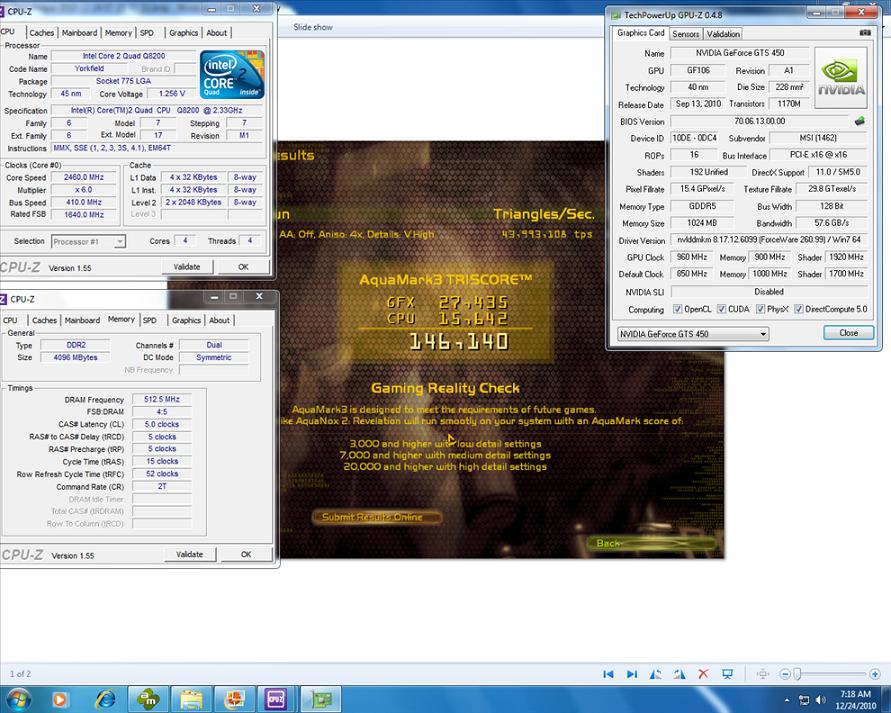
Task: Zoom out with the minus magnifier icon
Action: click(785, 674)
